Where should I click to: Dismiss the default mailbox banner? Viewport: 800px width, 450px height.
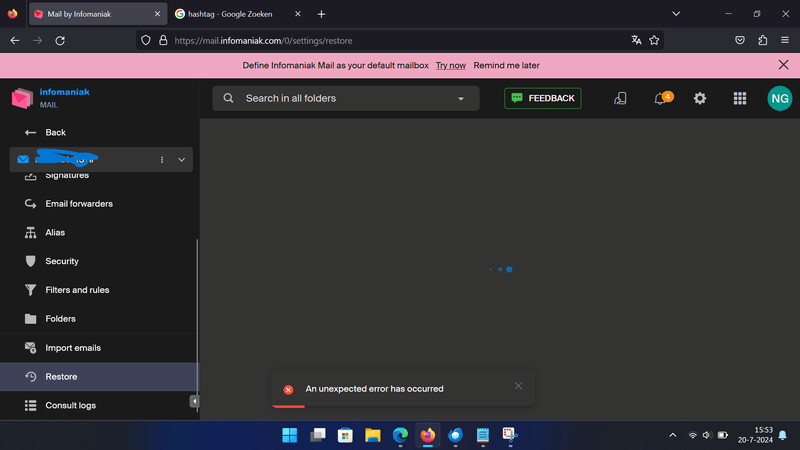783,65
